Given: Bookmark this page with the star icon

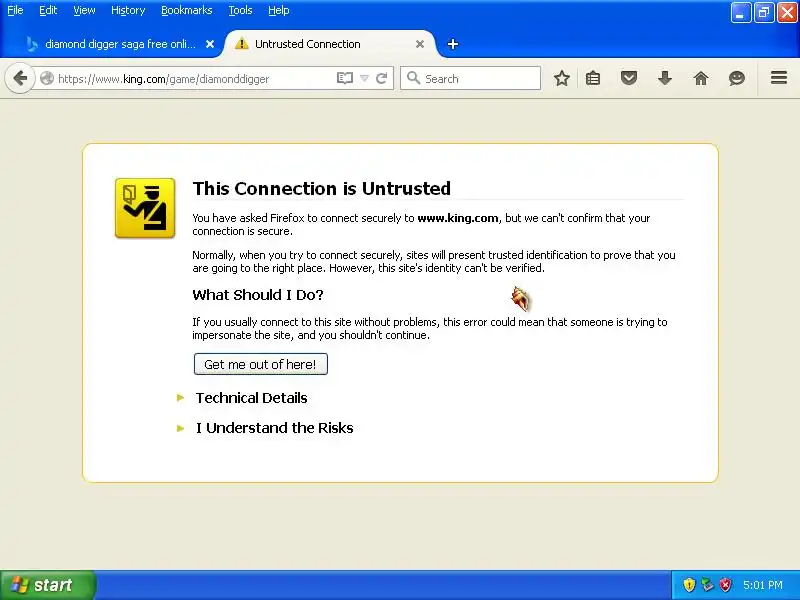Looking at the screenshot, I should [562, 79].
